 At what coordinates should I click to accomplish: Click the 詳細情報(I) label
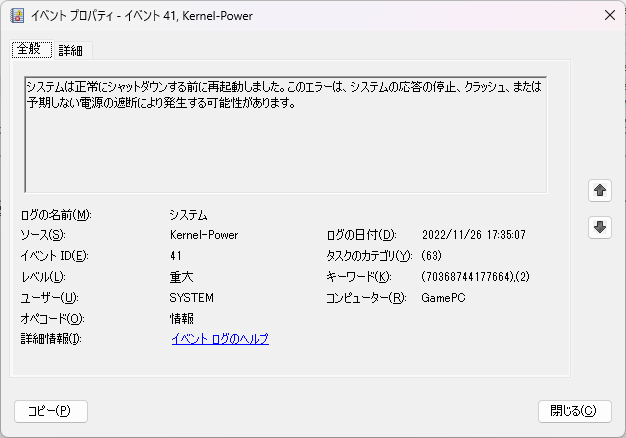click(51, 339)
